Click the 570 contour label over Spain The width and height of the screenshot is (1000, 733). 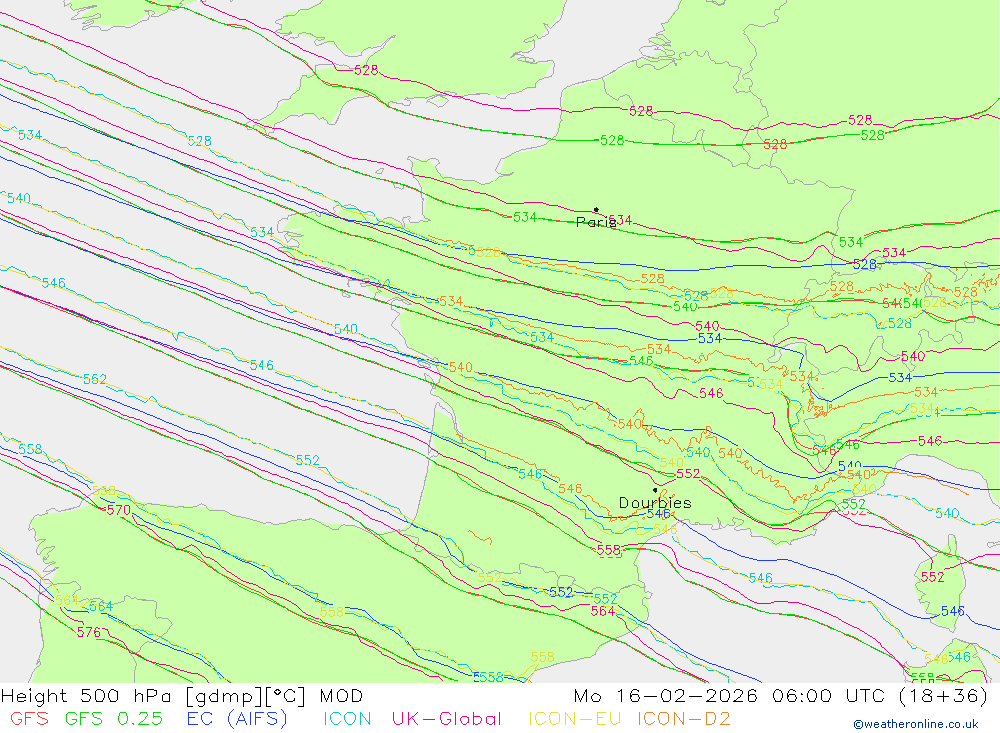(x=119, y=510)
